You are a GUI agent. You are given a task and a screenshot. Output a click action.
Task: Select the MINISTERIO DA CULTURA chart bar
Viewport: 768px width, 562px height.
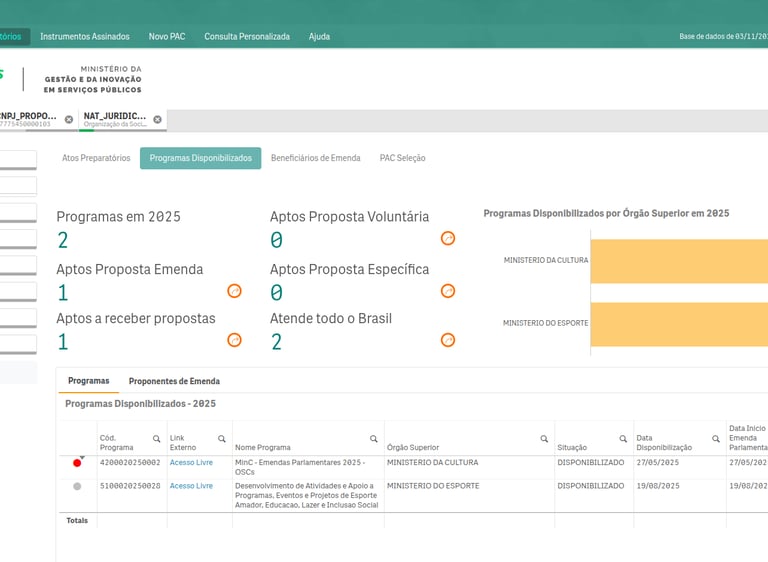tap(679, 261)
